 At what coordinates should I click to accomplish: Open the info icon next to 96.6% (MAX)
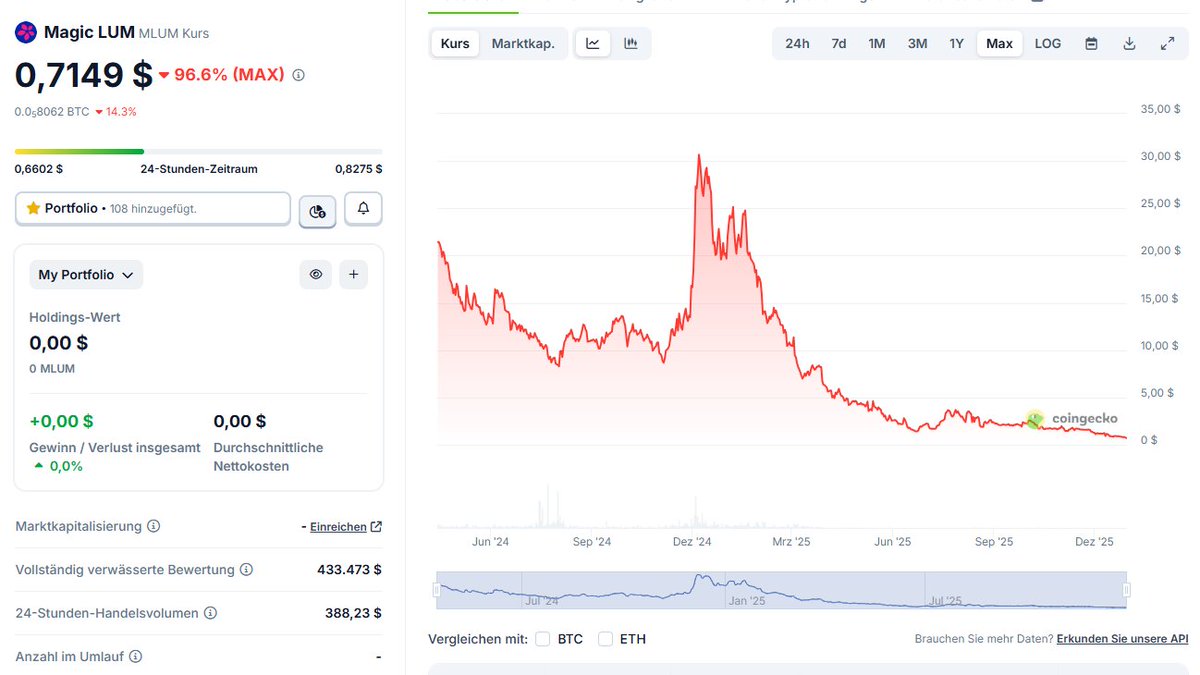click(298, 75)
